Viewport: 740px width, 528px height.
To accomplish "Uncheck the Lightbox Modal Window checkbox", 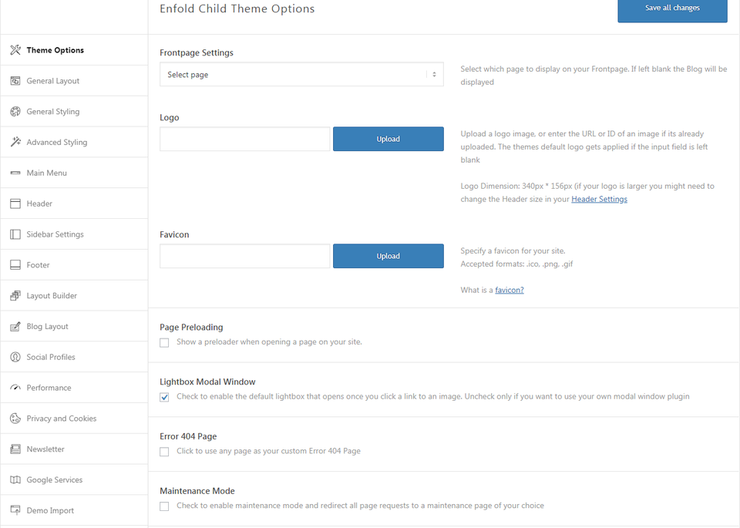I will [x=164, y=397].
